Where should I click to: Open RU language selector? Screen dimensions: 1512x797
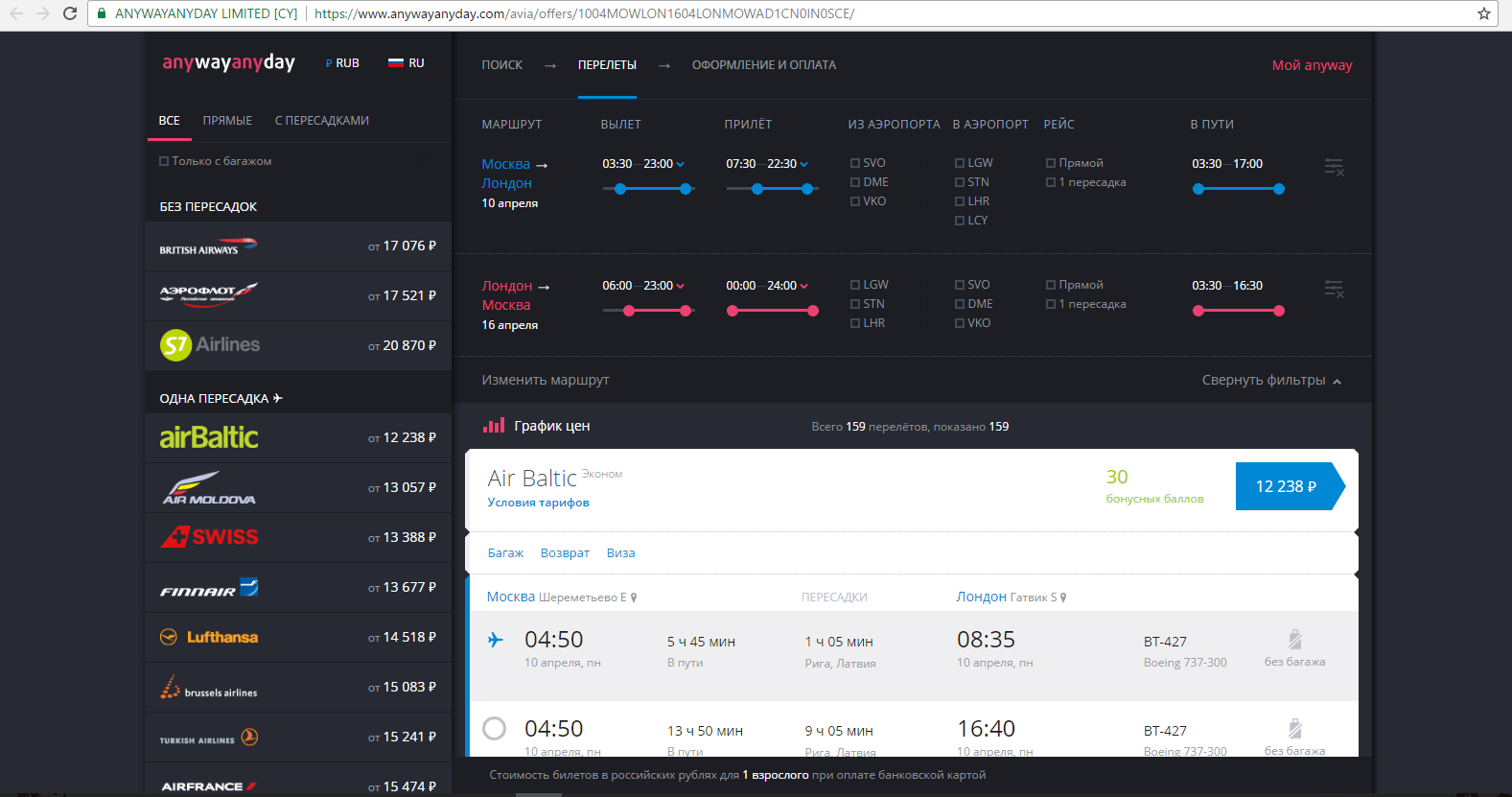coord(407,63)
